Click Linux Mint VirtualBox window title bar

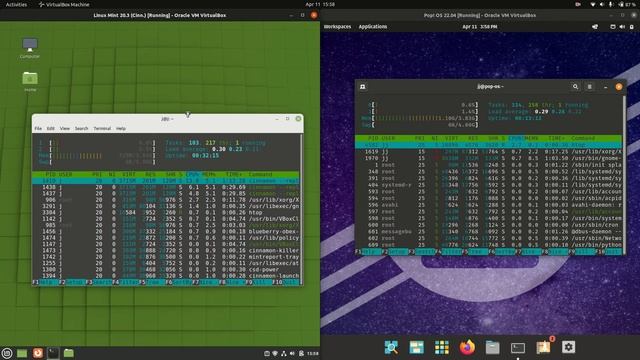[160, 16]
